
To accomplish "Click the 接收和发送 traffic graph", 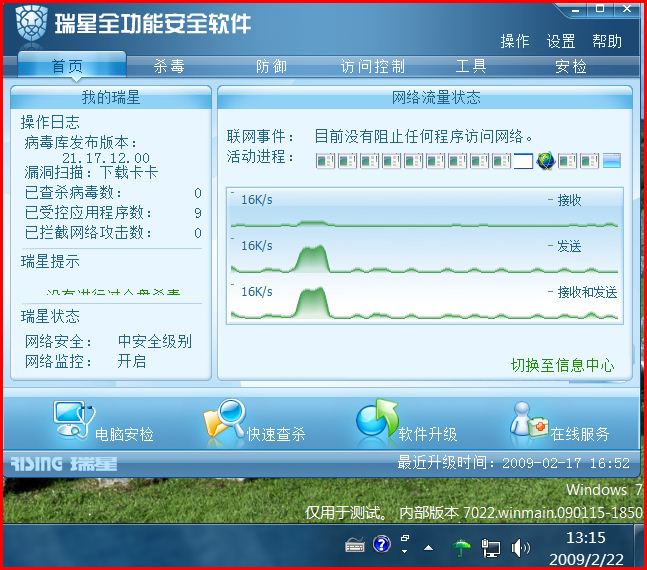I will pos(425,301).
